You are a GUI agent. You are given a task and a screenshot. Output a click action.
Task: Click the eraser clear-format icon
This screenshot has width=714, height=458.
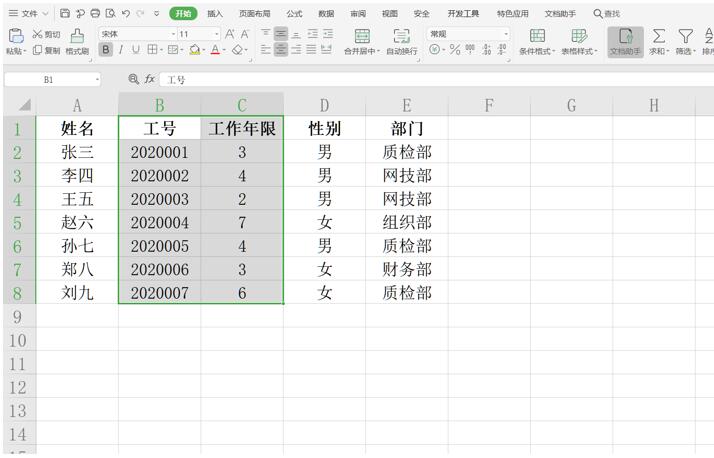point(237,49)
